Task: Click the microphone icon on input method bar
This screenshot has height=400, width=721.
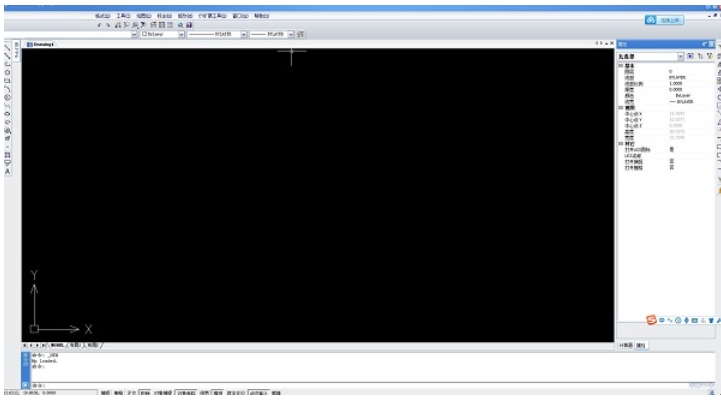Action: [687, 320]
